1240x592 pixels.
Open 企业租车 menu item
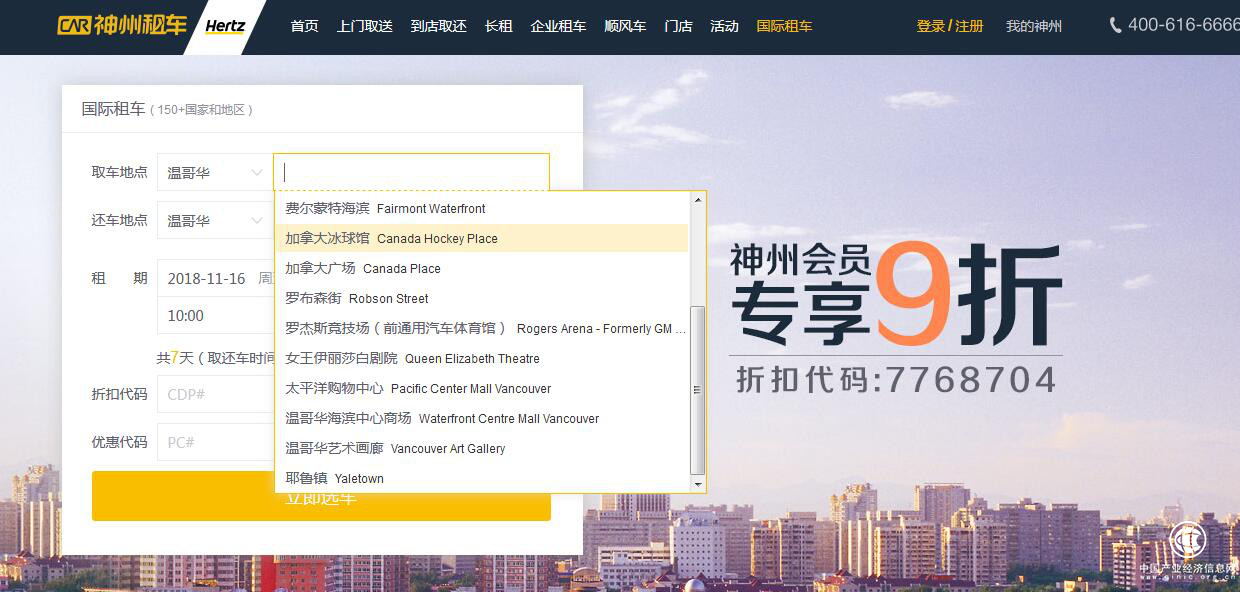pos(558,26)
